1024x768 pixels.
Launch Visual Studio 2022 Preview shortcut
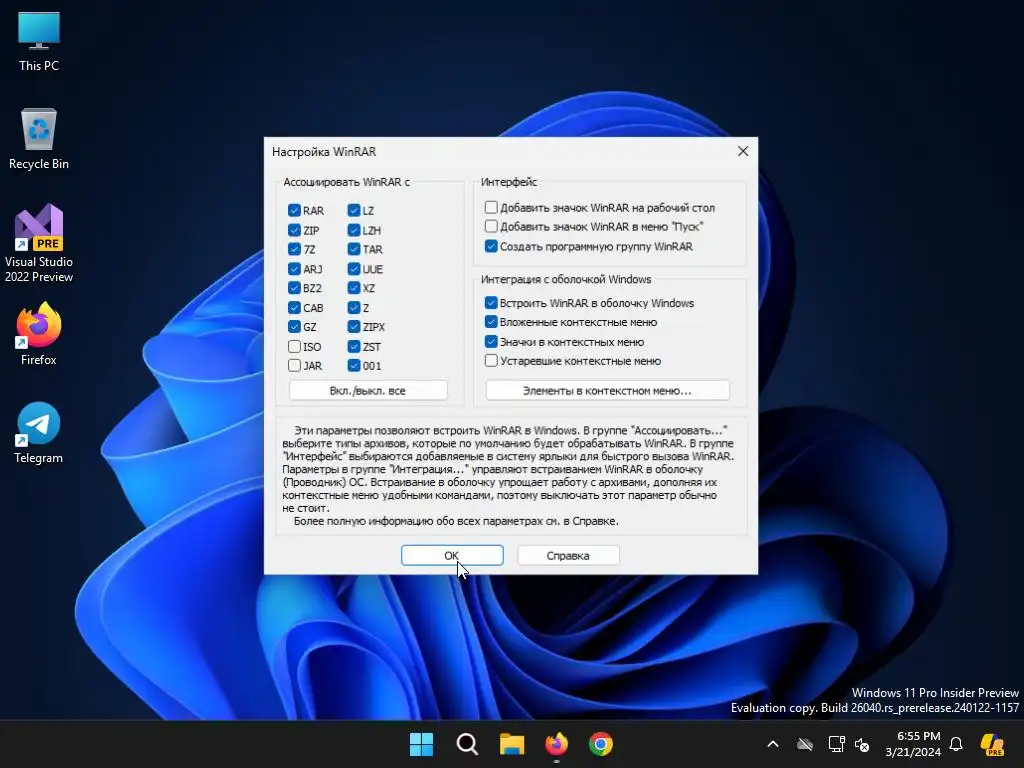coord(39,243)
